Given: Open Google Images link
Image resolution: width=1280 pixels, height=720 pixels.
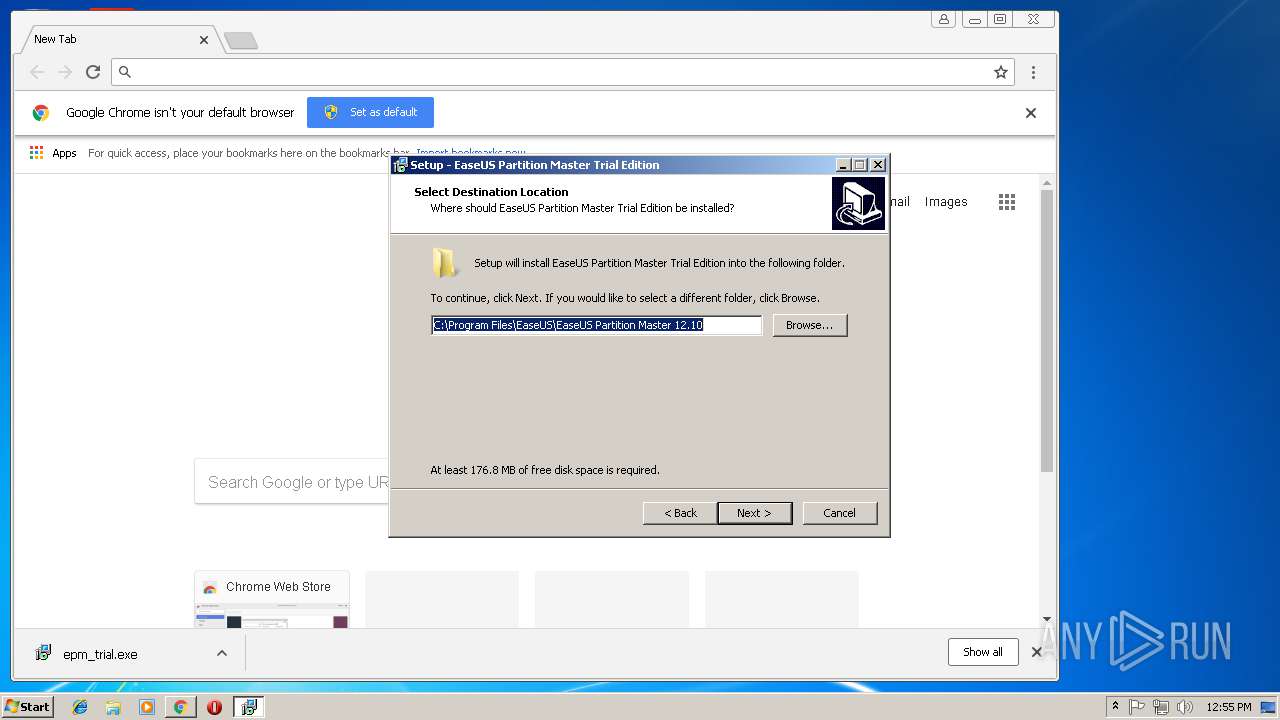Looking at the screenshot, I should (x=946, y=202).
